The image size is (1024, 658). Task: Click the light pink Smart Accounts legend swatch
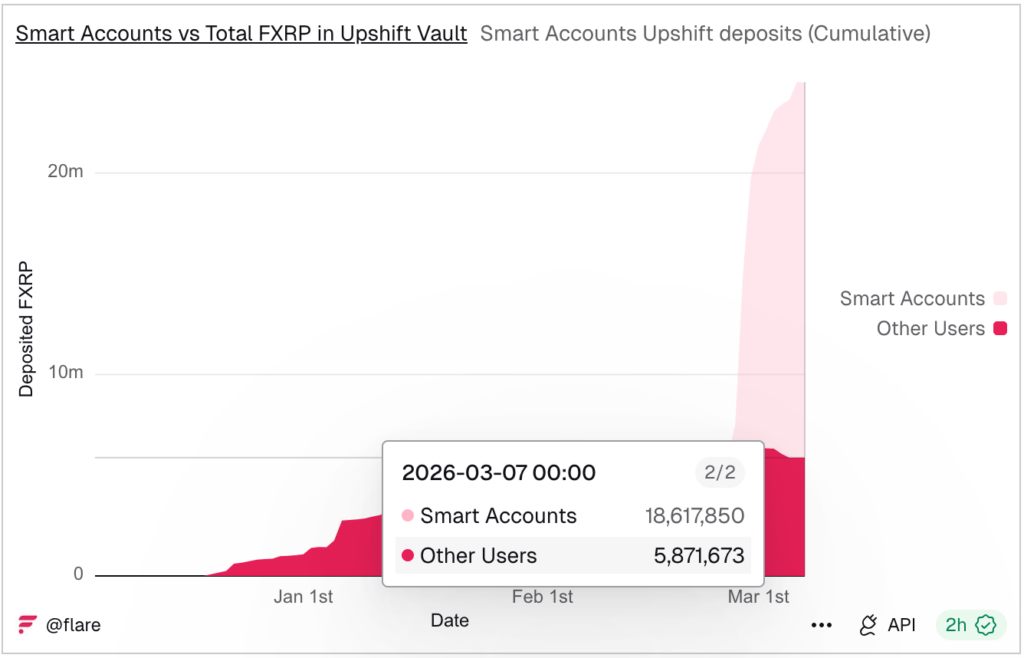click(999, 298)
